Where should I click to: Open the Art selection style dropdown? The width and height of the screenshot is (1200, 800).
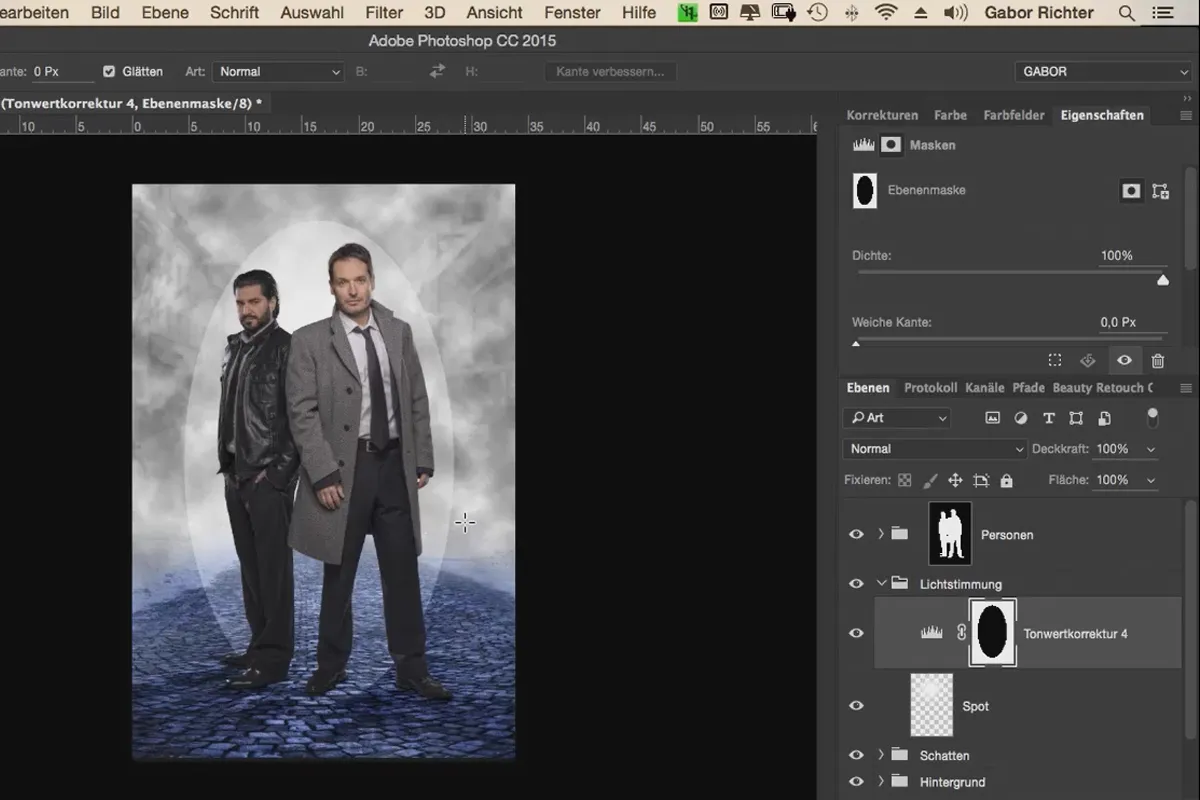coord(279,72)
